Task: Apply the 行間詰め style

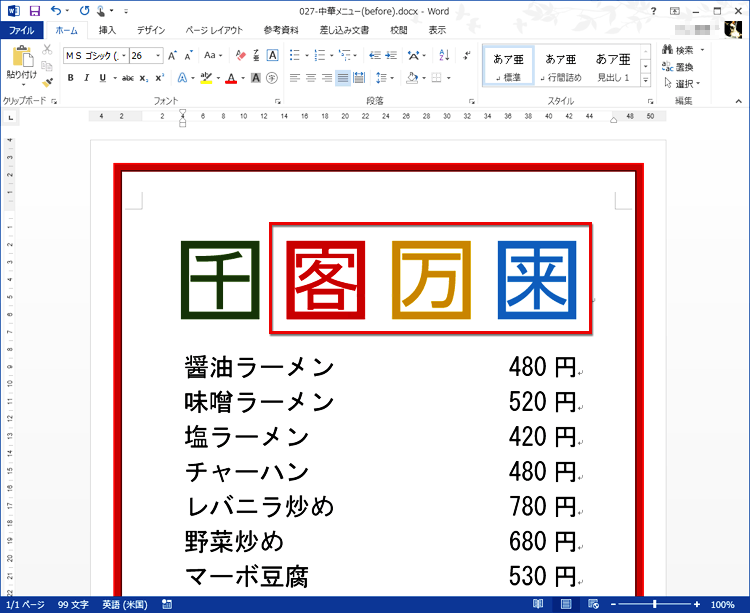Action: click(x=561, y=66)
